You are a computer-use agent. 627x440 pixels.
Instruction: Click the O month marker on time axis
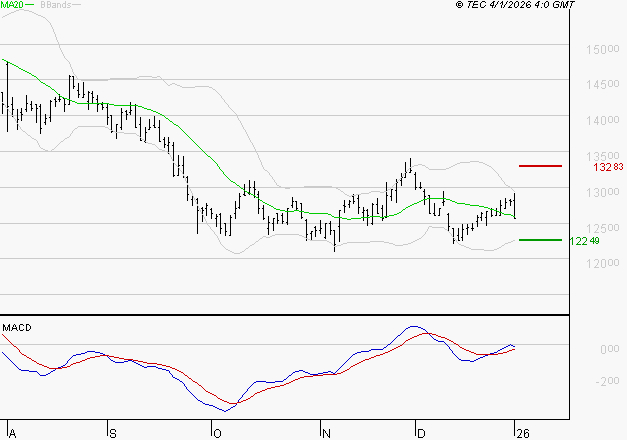click(x=218, y=434)
